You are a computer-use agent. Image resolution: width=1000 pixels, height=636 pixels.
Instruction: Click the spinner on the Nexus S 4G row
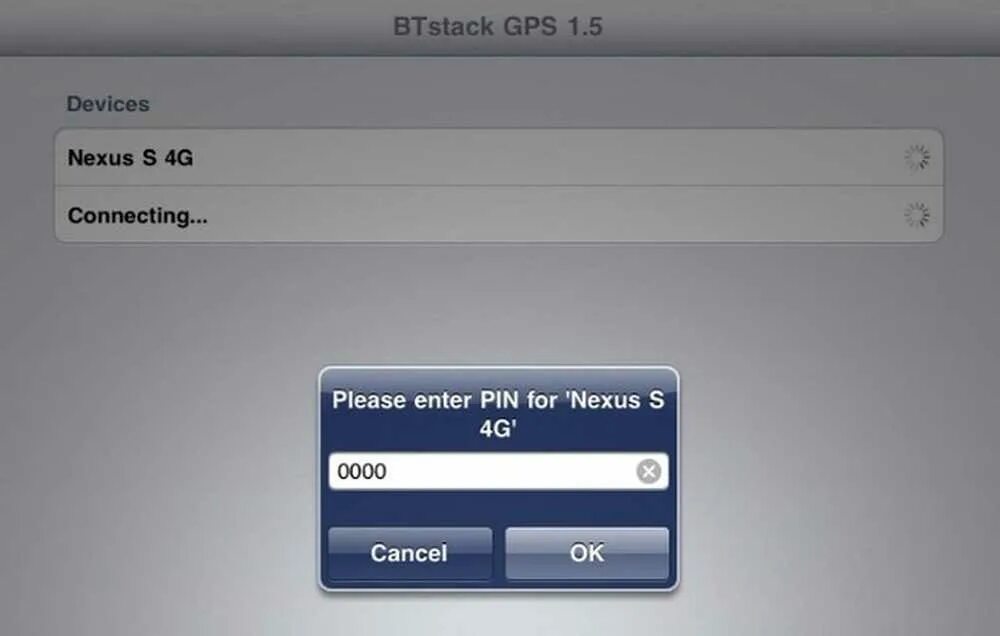point(917,158)
